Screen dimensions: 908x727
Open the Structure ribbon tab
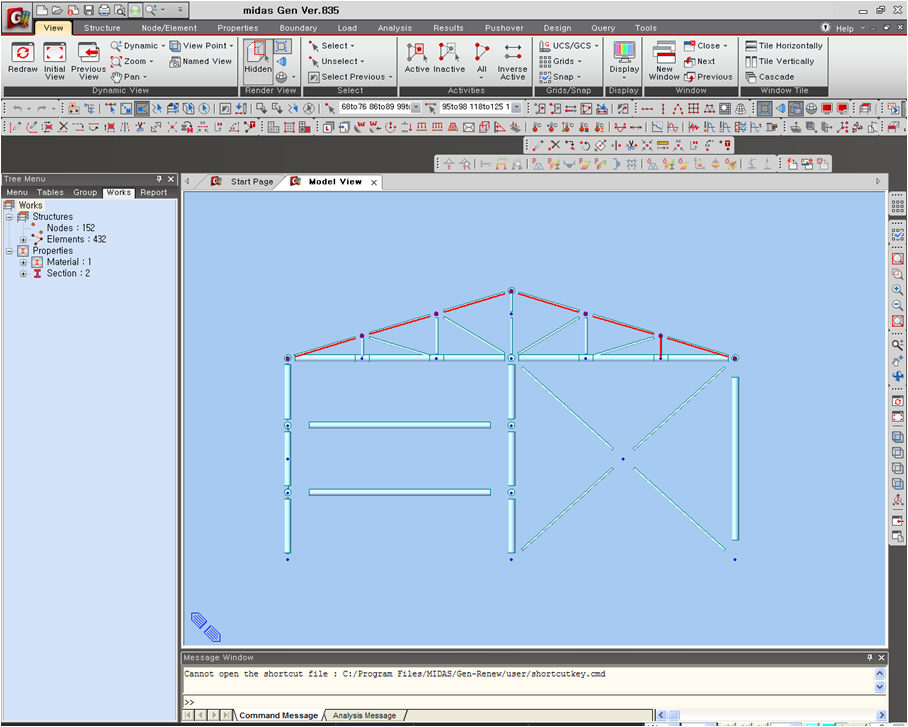(x=102, y=28)
